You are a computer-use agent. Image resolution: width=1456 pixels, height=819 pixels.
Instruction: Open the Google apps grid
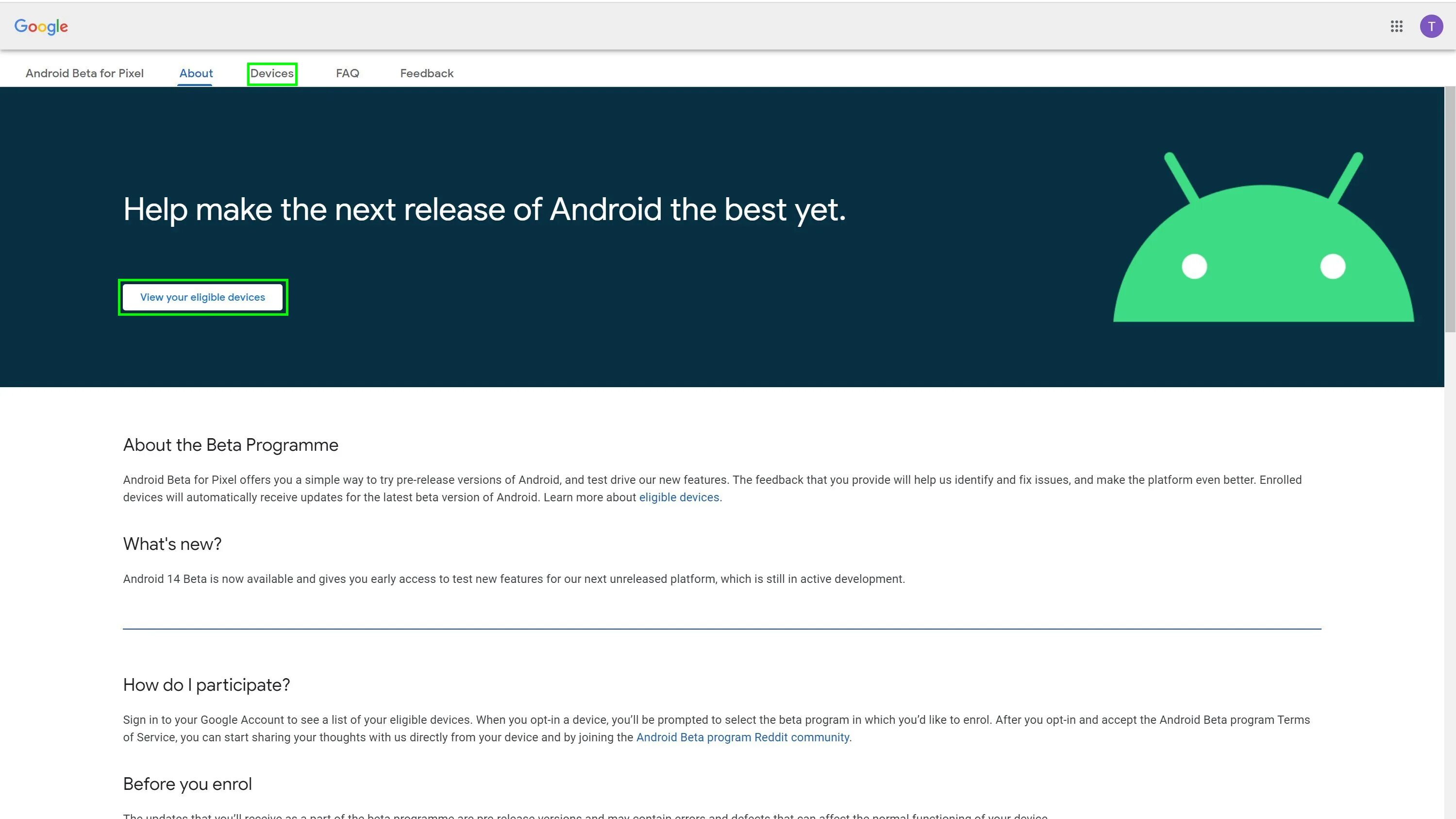1396,27
